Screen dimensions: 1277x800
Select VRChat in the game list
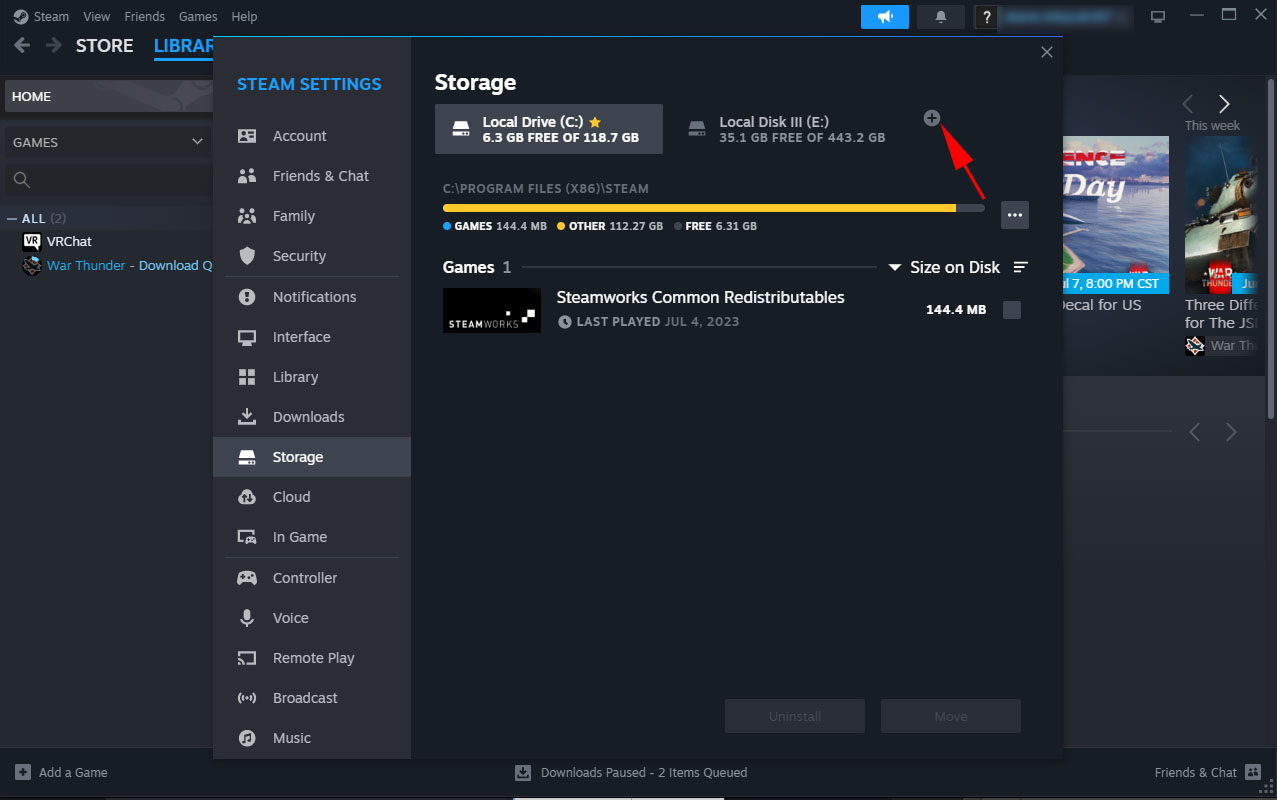[69, 241]
